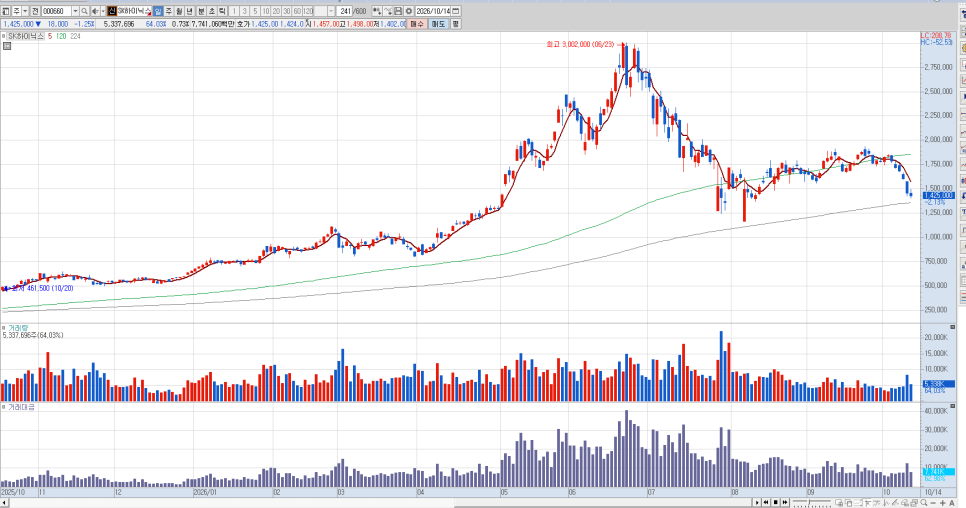Click the fast-forward button in replay controls
This screenshot has height=508, width=966.
tap(785, 502)
